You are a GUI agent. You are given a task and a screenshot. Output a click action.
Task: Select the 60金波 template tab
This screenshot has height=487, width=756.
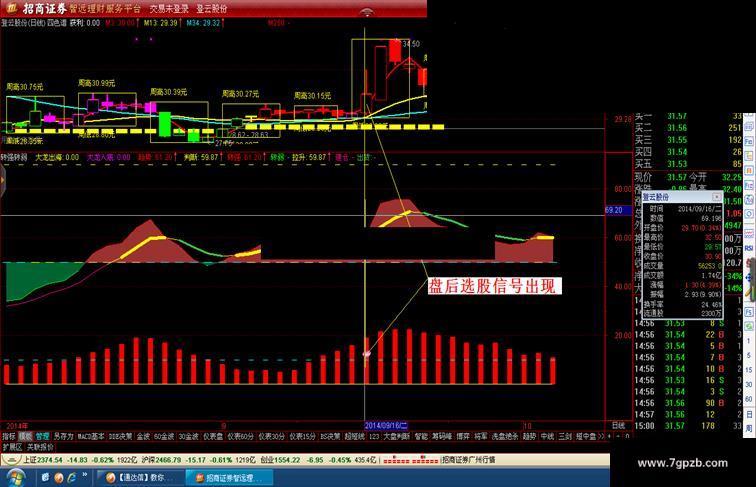[x=164, y=436]
